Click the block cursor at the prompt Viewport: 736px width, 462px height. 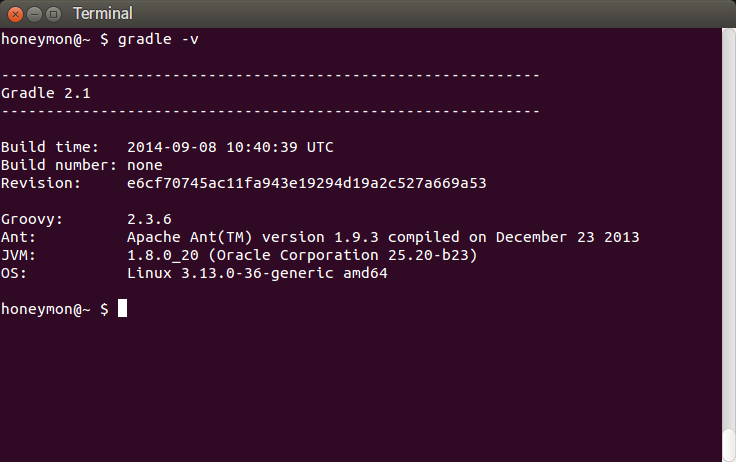coord(122,308)
